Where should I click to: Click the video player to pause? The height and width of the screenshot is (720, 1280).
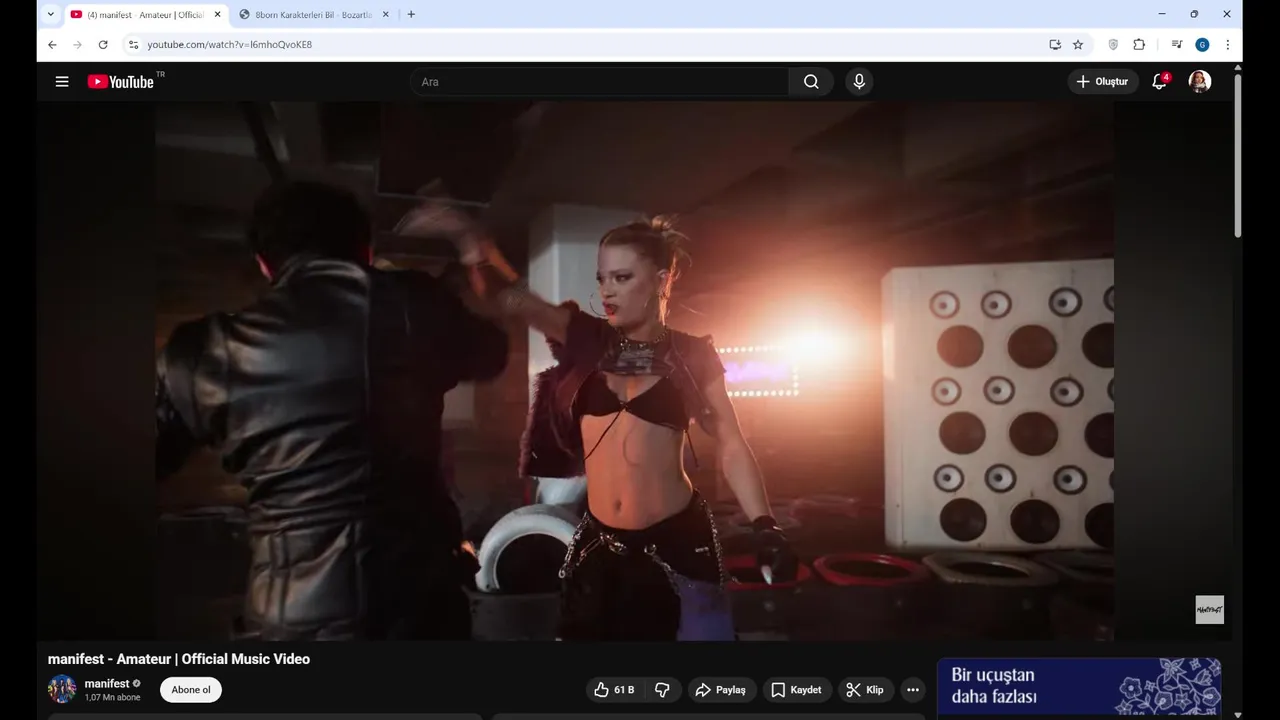634,370
